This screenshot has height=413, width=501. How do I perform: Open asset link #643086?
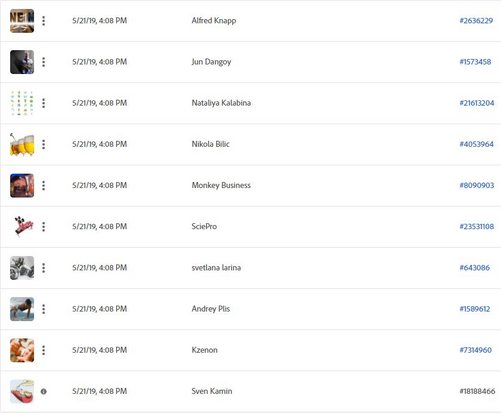(x=475, y=268)
